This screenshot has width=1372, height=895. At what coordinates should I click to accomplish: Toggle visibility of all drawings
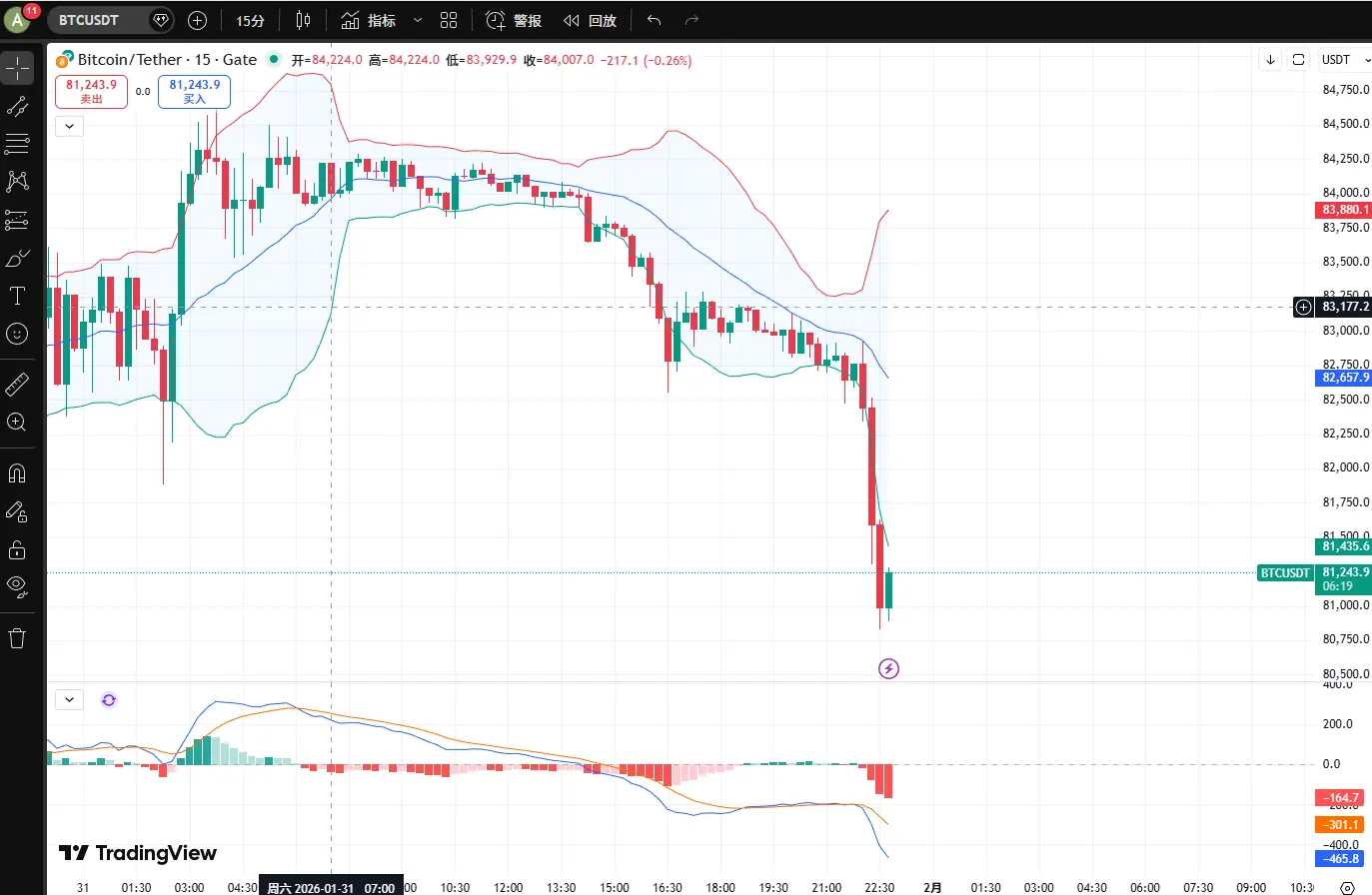(x=17, y=586)
